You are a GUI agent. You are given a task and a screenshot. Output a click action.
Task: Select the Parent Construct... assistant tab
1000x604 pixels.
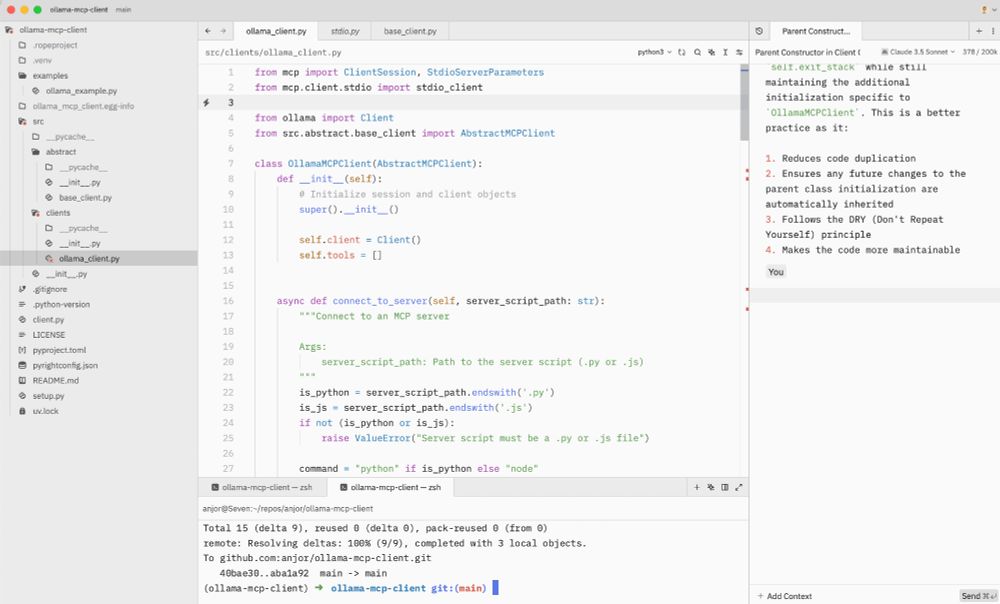pyautogui.click(x=815, y=31)
